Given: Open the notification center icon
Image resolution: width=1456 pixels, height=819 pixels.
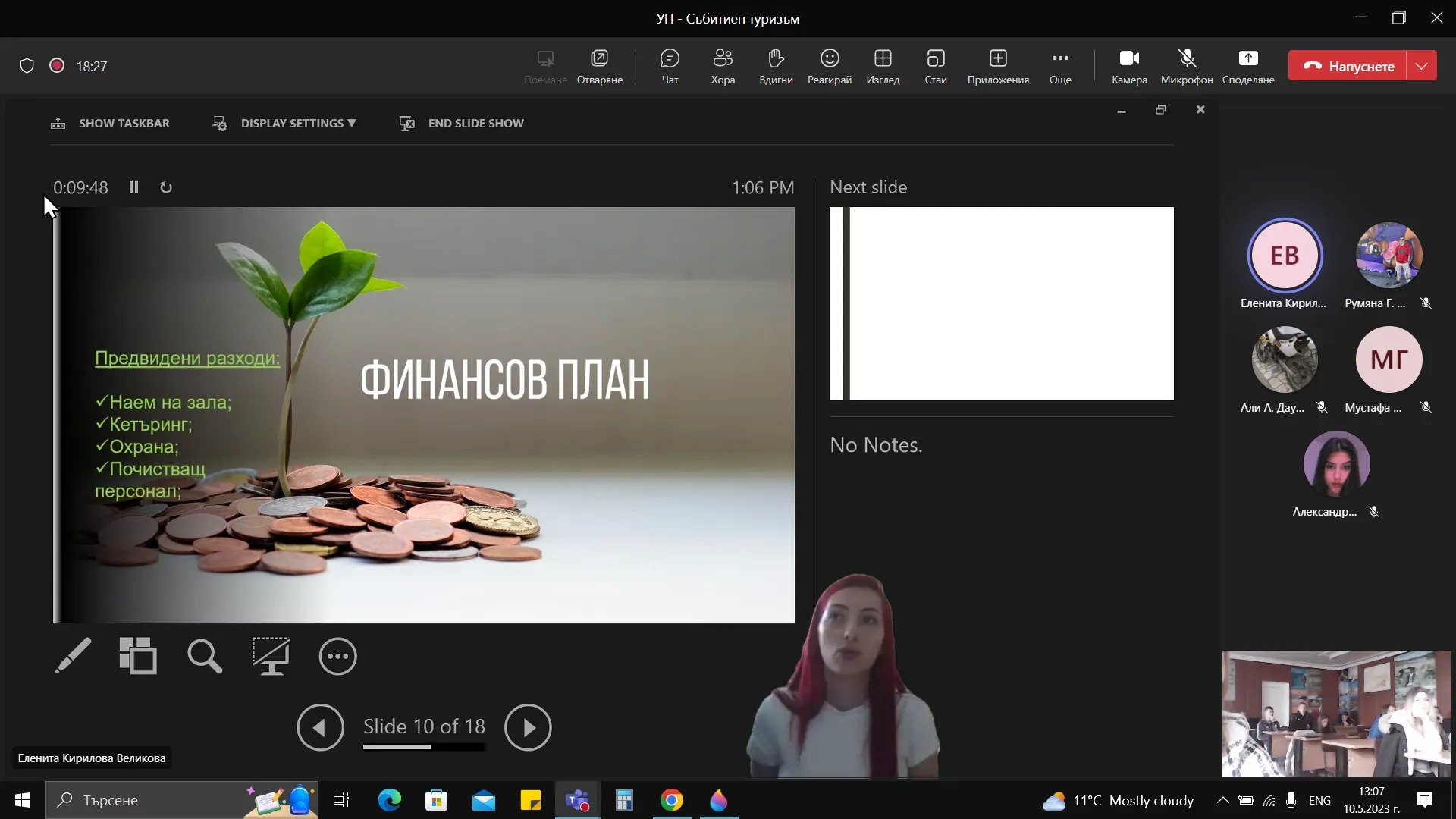Looking at the screenshot, I should click(x=1425, y=800).
